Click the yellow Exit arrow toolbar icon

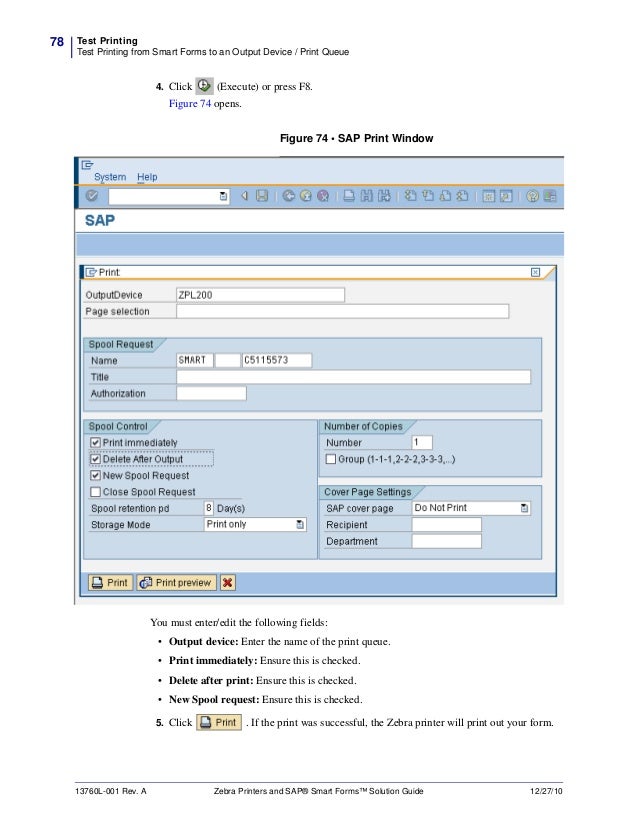pyautogui.click(x=306, y=196)
